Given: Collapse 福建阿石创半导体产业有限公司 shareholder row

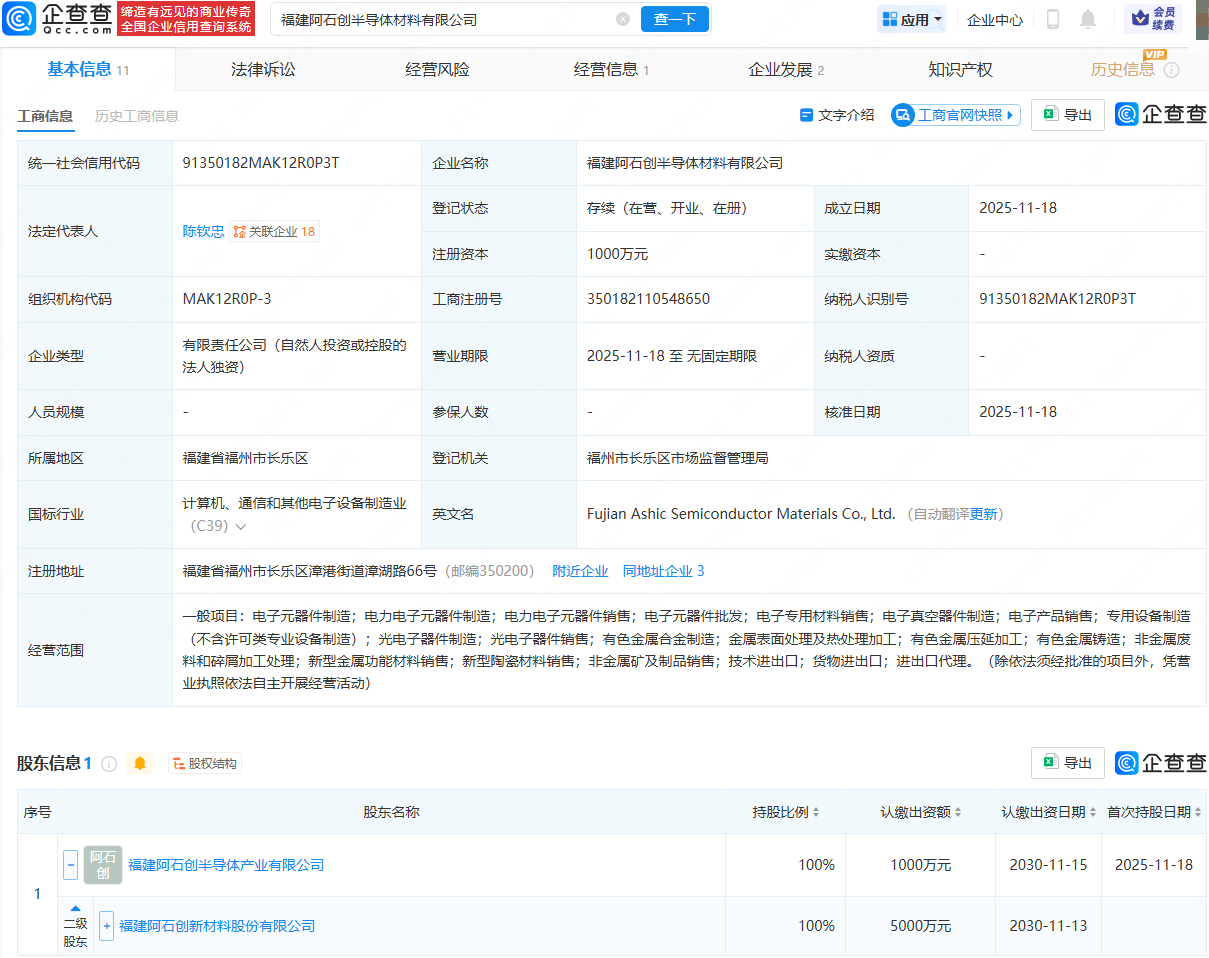Looking at the screenshot, I should pos(69,865).
